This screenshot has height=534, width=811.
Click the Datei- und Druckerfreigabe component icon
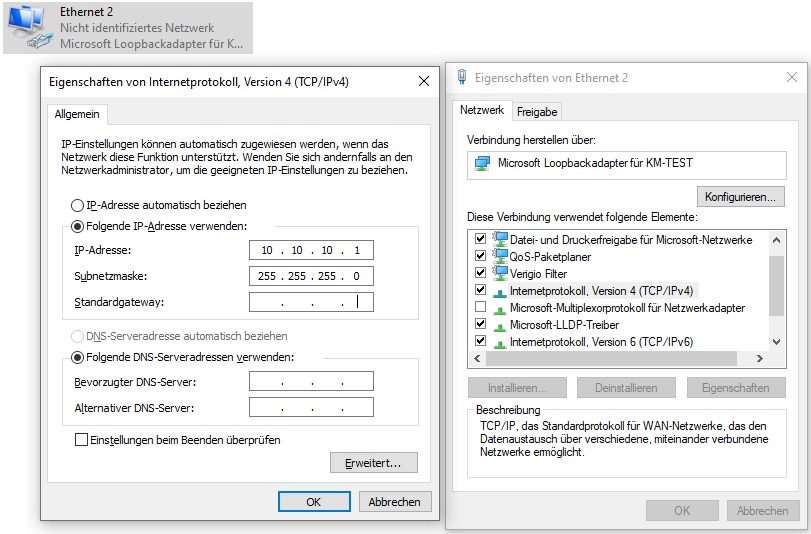point(500,239)
